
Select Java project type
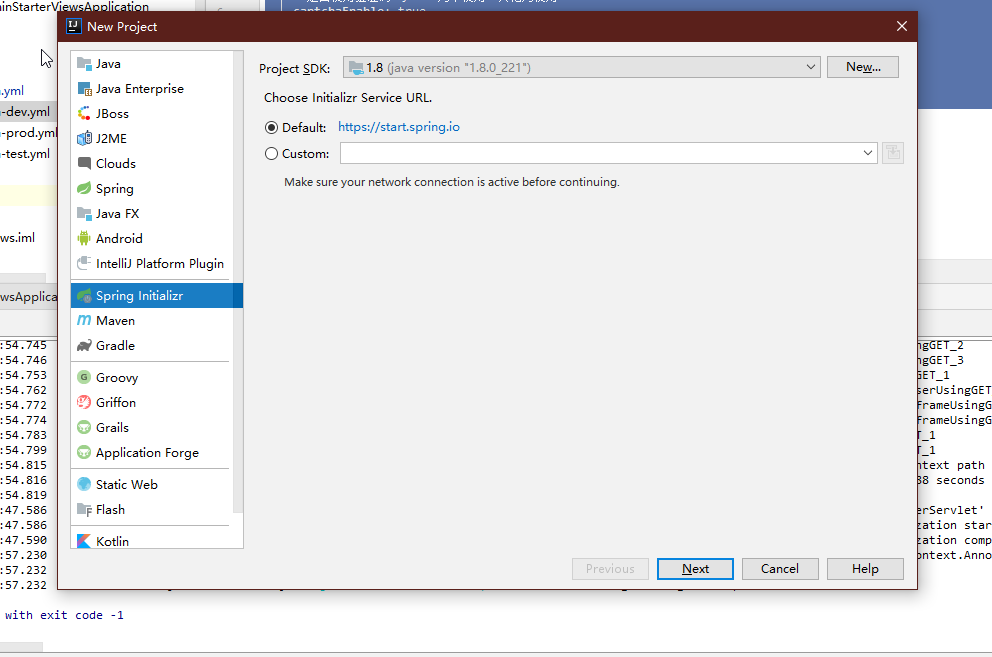152,63
